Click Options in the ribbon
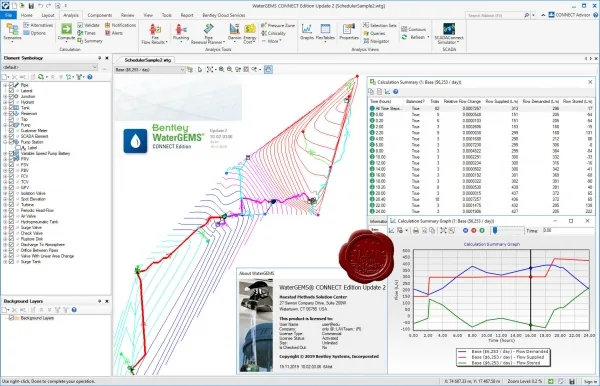The image size is (600, 386). click(34, 33)
